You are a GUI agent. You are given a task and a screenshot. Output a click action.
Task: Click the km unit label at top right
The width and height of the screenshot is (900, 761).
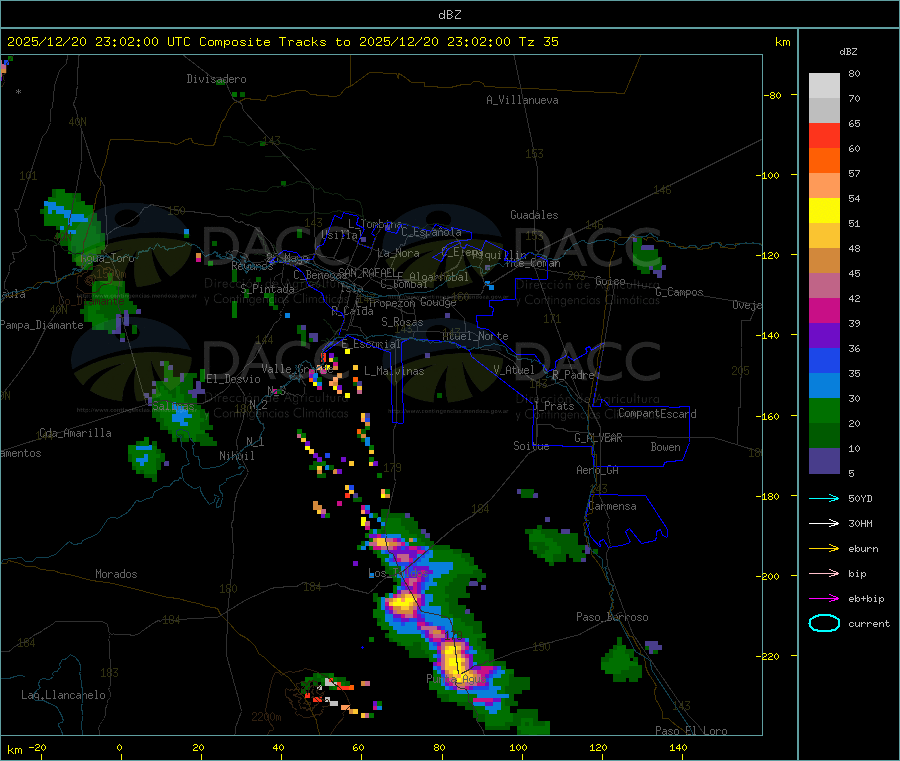click(782, 42)
